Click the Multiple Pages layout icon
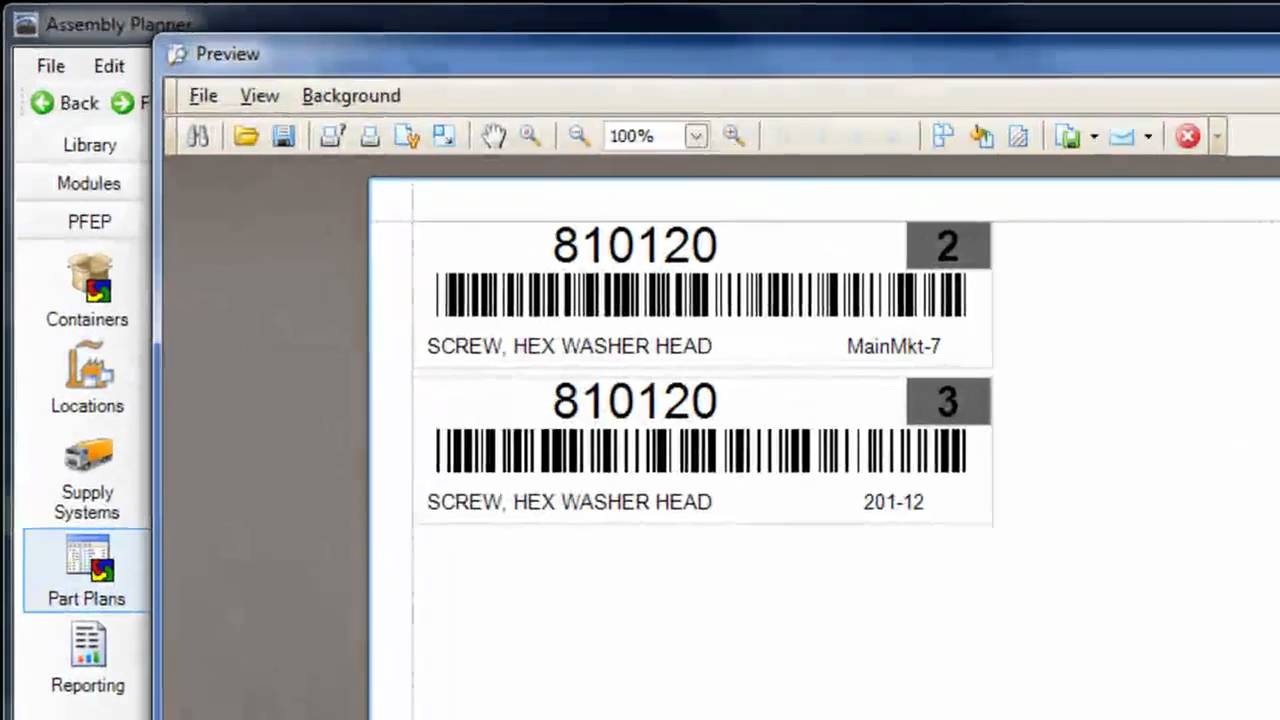1280x720 pixels. [x=943, y=136]
